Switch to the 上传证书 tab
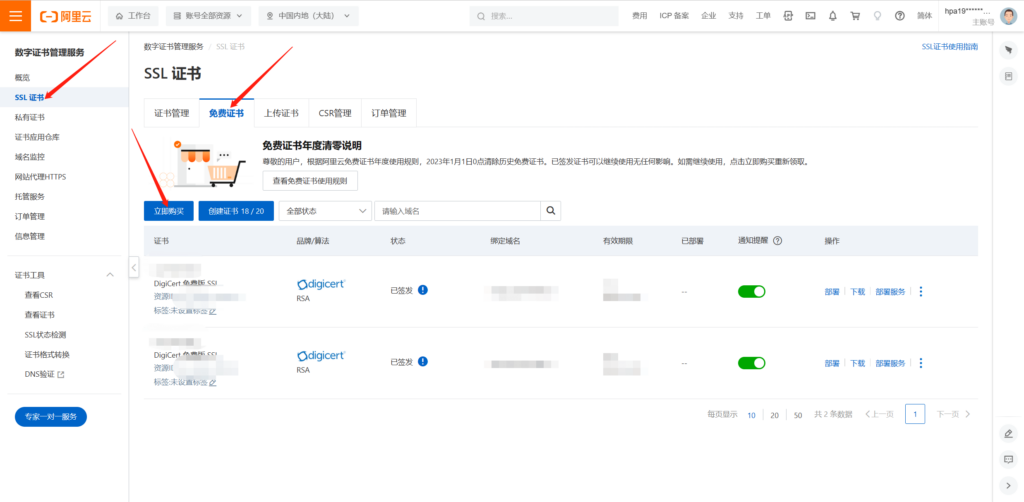Screen dimensions: 1024x502 coord(281,113)
